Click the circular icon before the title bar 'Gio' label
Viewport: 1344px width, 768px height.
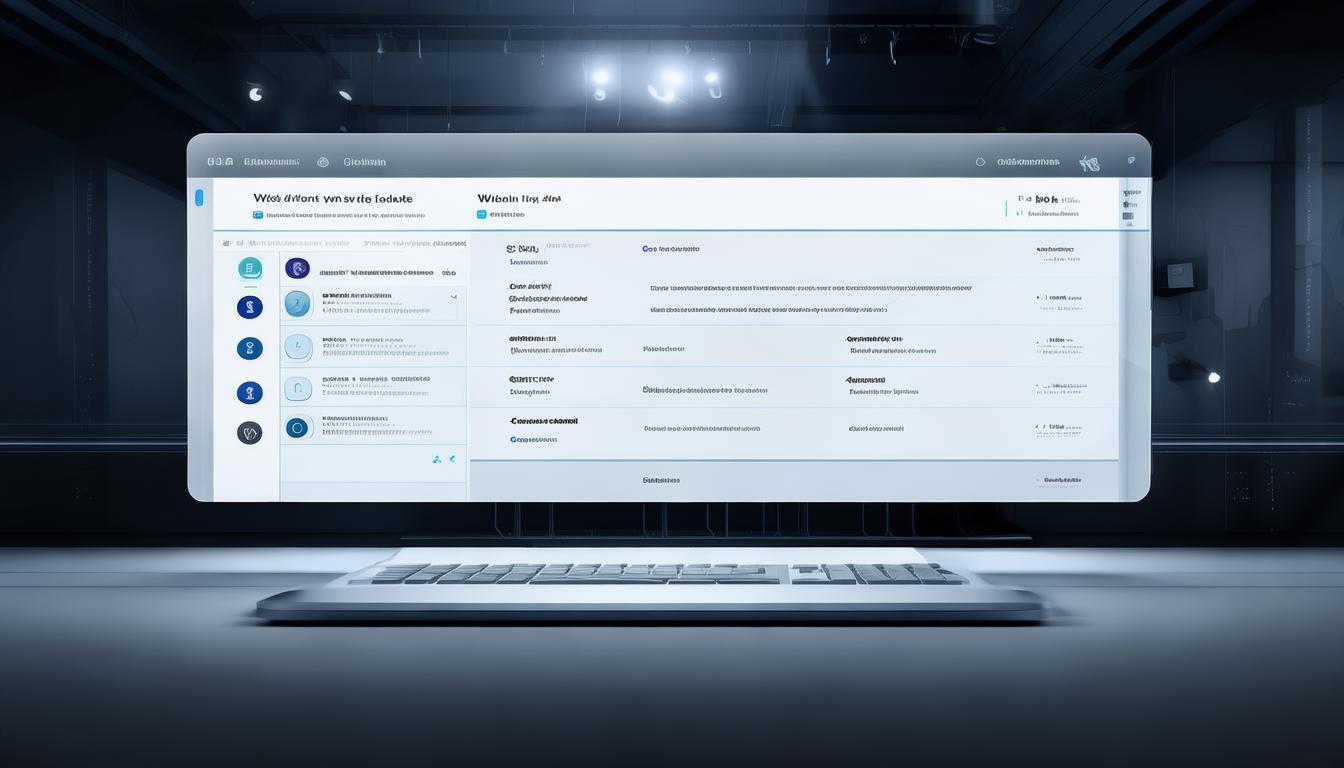(323, 162)
